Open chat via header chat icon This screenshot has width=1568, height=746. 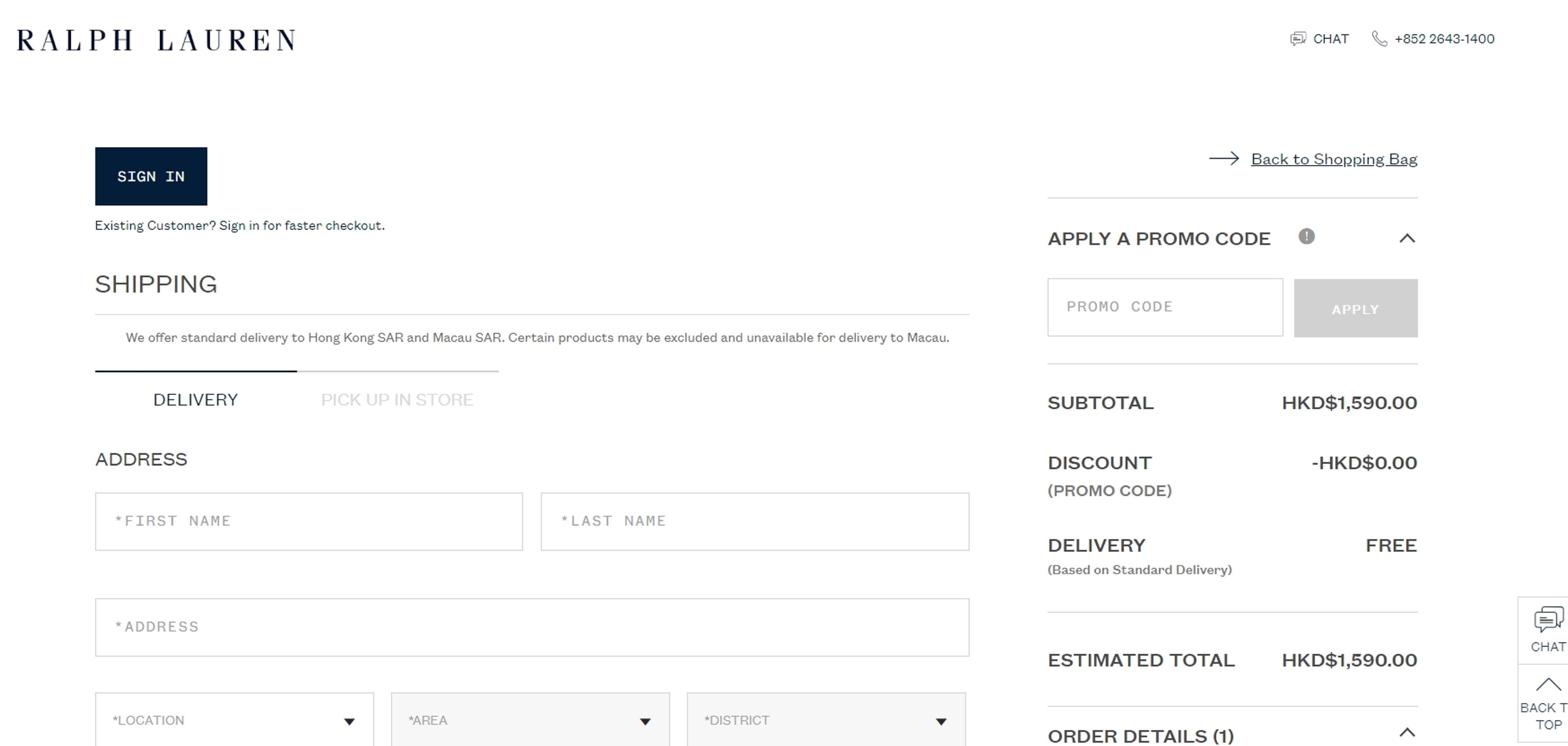[x=1298, y=39]
